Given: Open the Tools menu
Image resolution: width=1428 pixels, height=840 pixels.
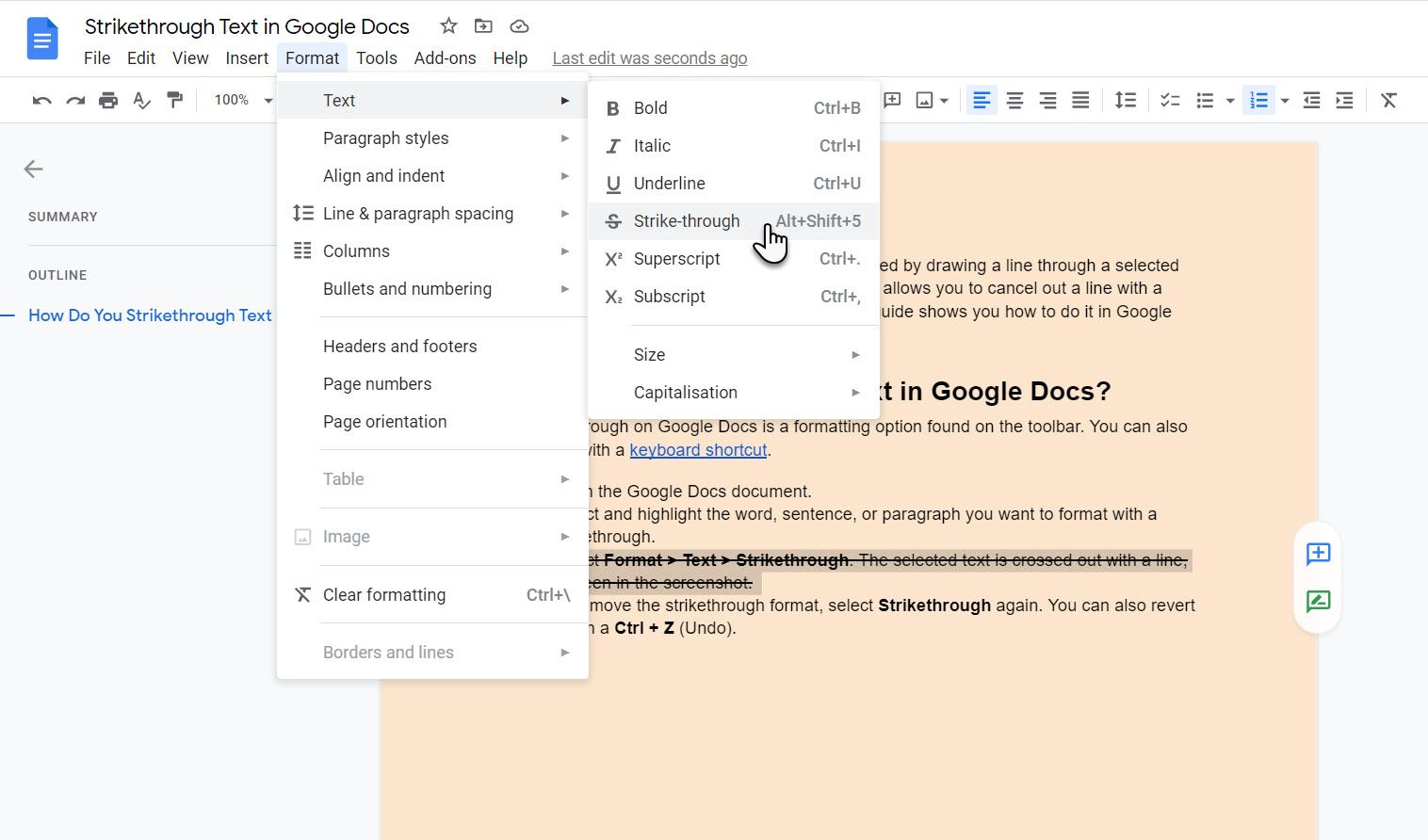Looking at the screenshot, I should click(x=376, y=57).
